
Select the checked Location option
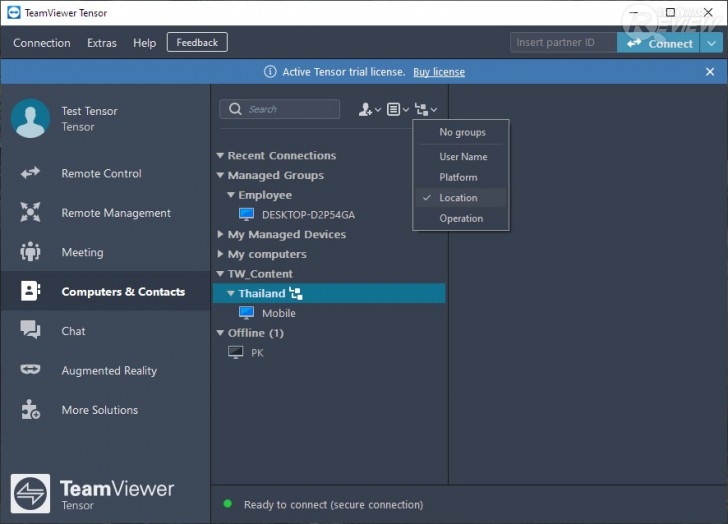click(x=461, y=198)
